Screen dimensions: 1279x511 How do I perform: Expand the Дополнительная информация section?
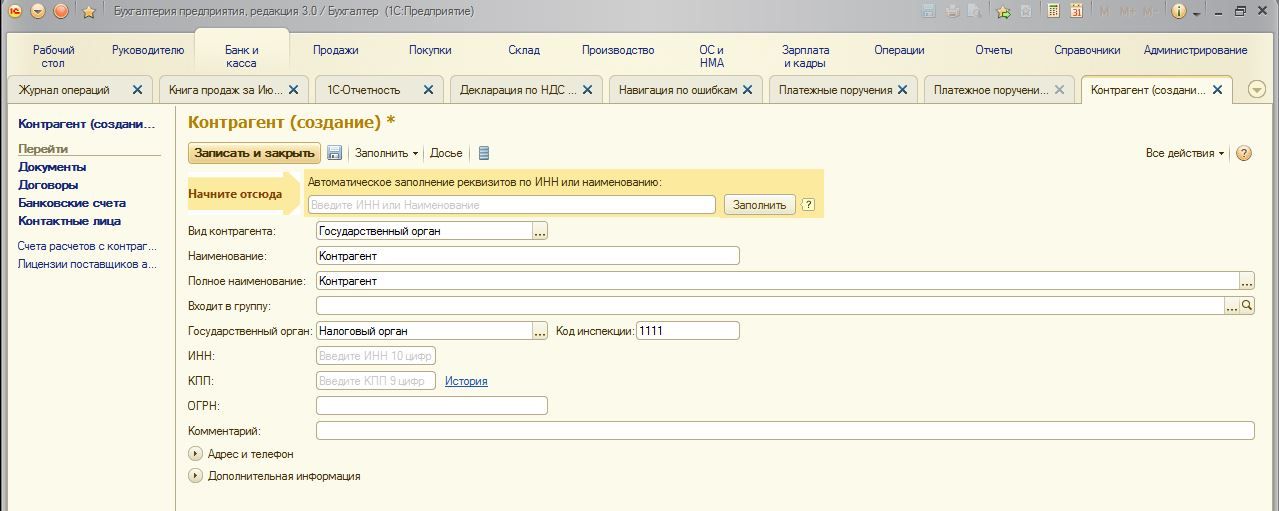(195, 476)
